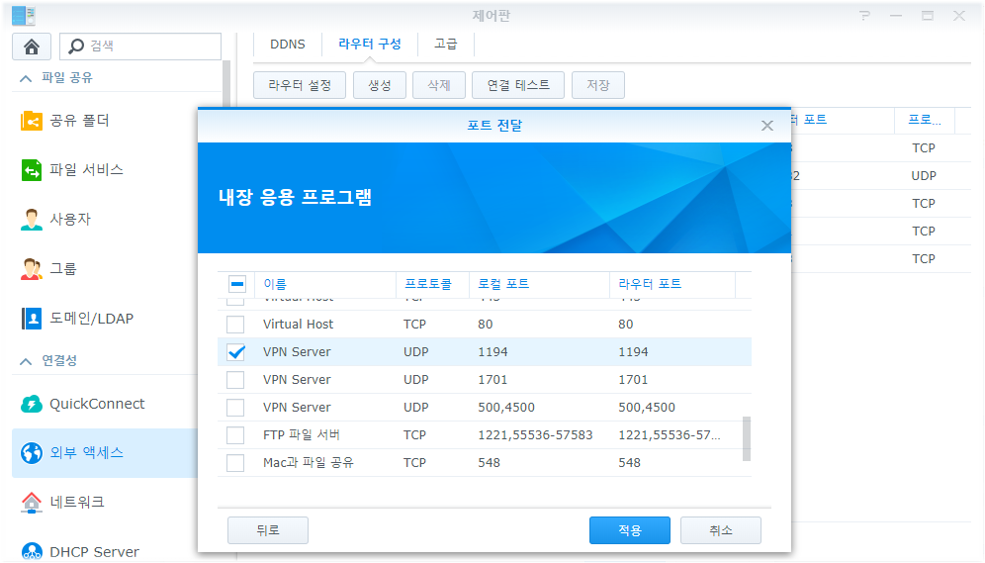
Task: Toggle the select-all checkbox in the header
Action: click(x=237, y=284)
